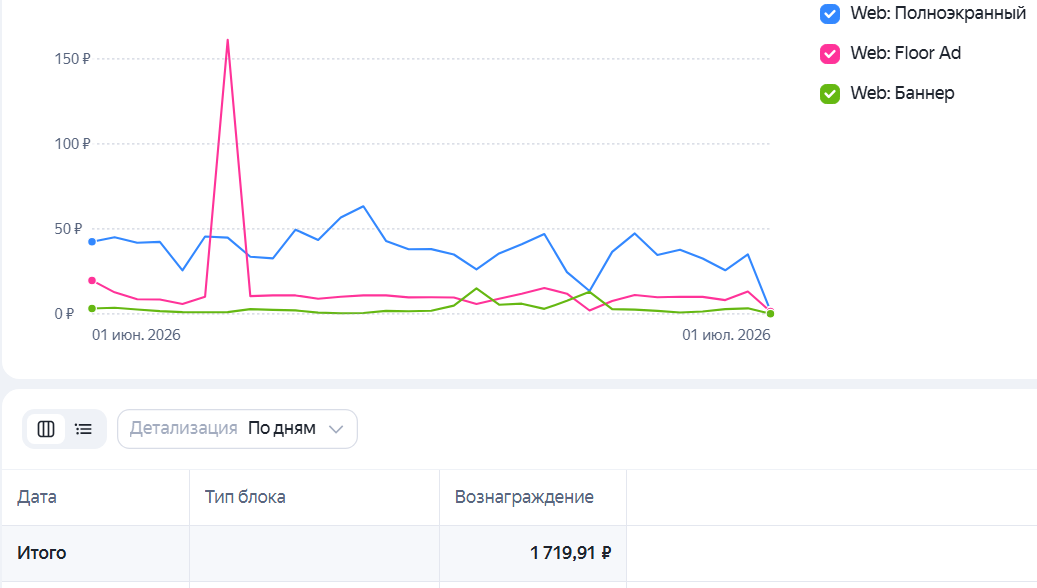Click the pink starting data point marker
The height and width of the screenshot is (588, 1037).
[x=92, y=281]
